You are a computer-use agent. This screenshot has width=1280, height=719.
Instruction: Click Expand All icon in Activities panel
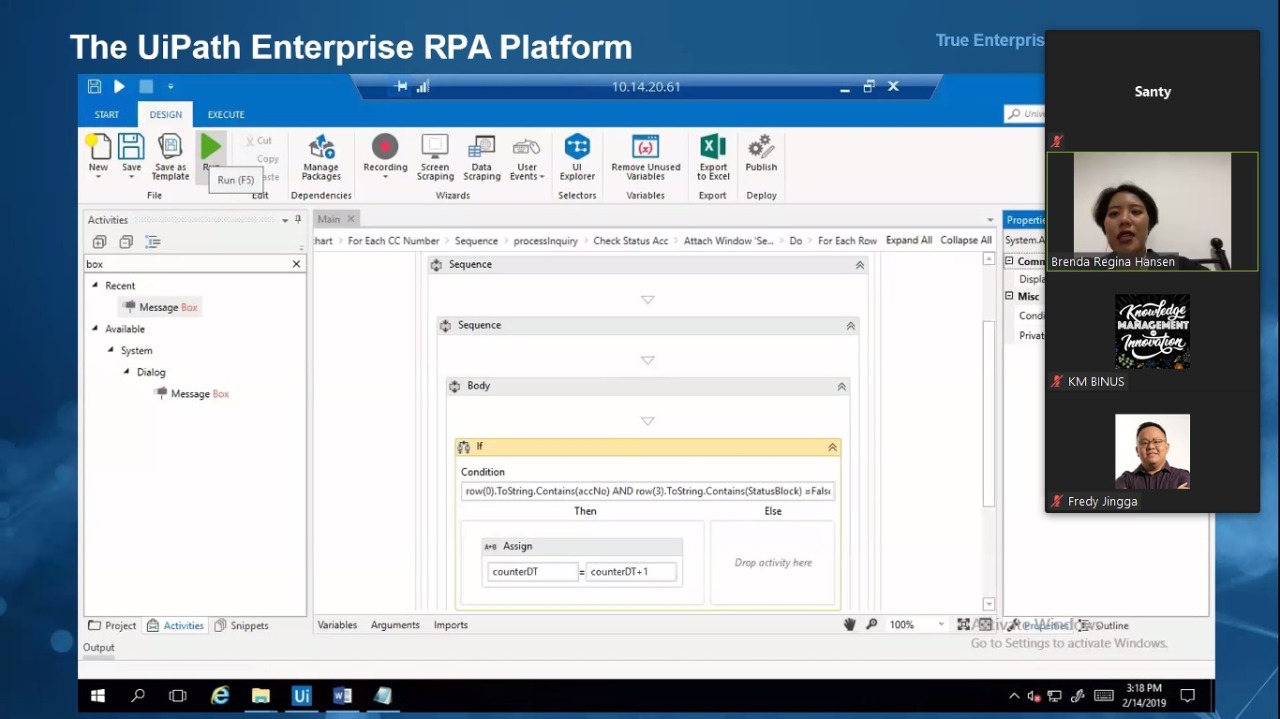point(99,242)
